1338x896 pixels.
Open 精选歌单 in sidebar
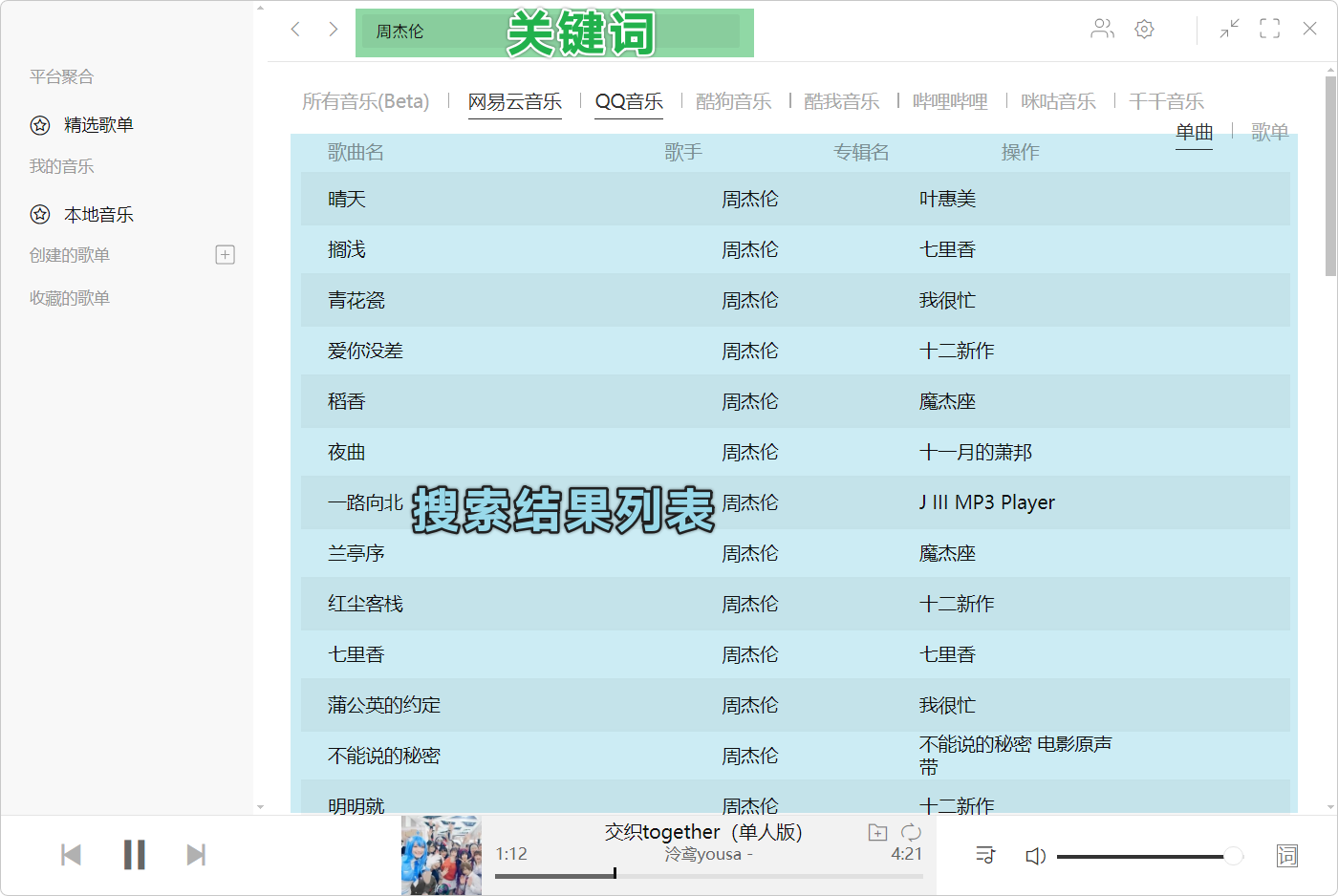tap(98, 125)
